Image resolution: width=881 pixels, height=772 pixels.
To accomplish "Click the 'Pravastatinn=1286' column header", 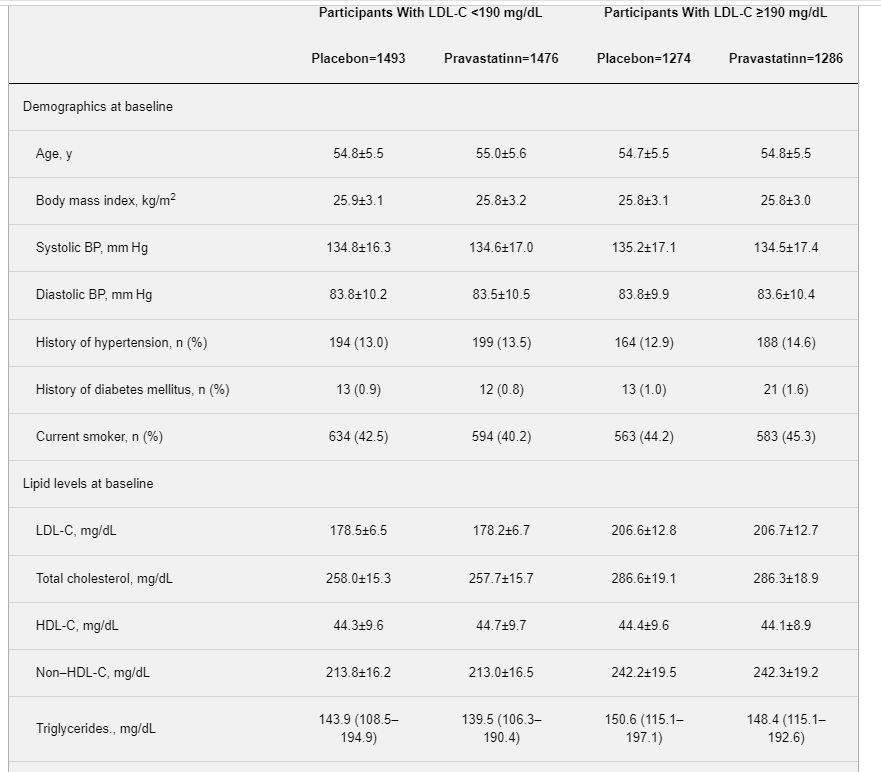I will pos(786,59).
